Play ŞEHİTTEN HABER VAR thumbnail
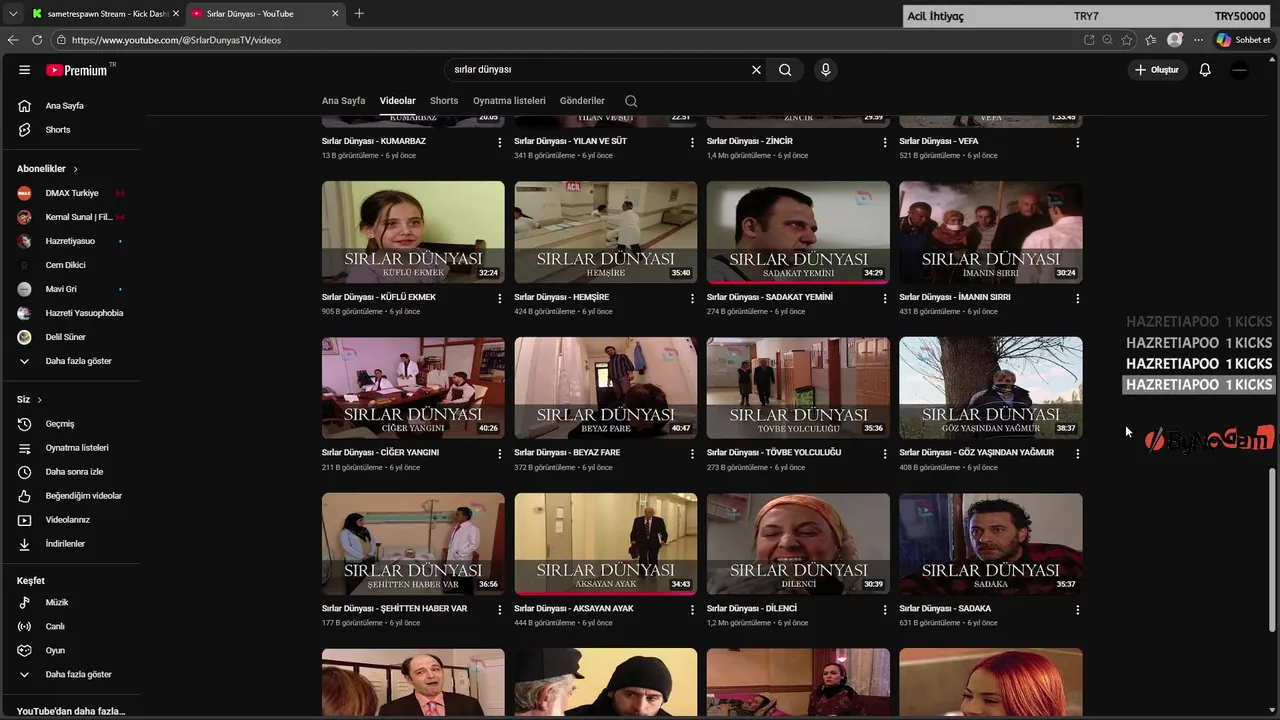The image size is (1280, 720). tap(413, 544)
